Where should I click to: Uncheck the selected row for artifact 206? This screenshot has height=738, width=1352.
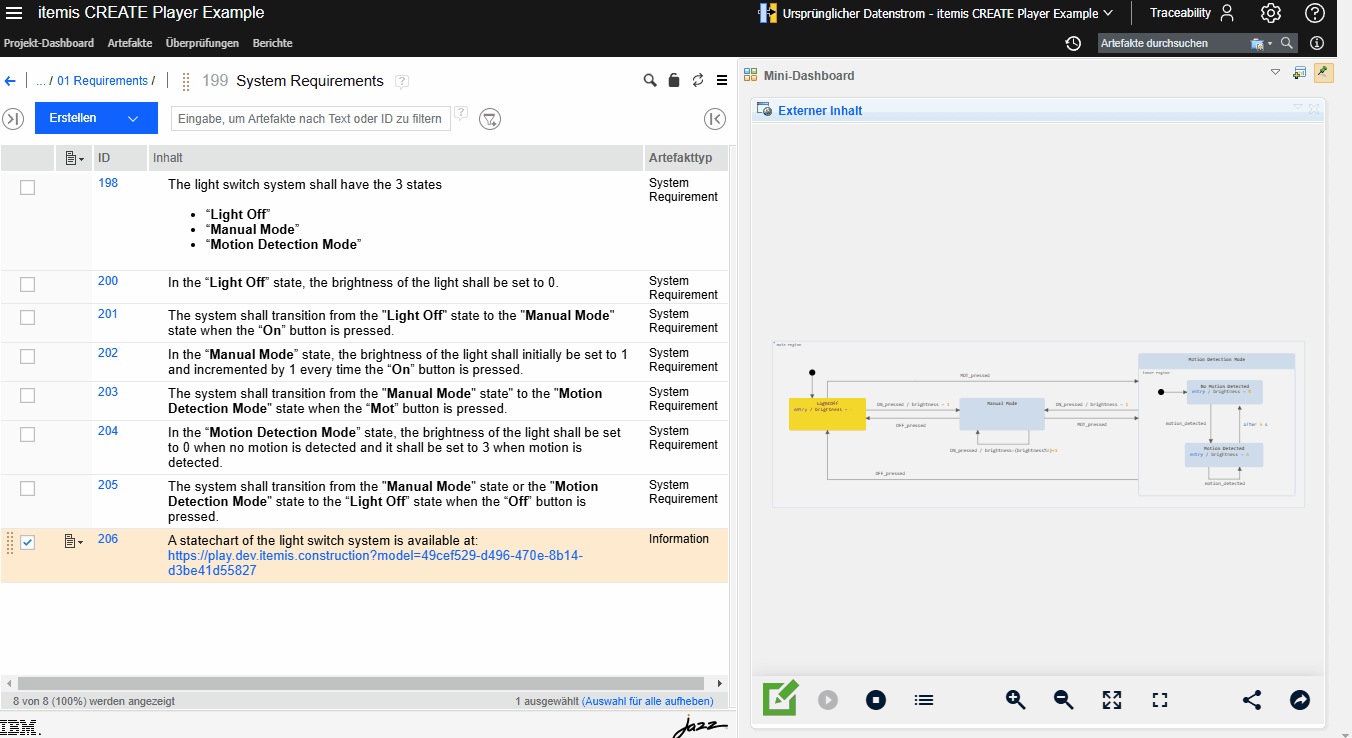(x=27, y=542)
